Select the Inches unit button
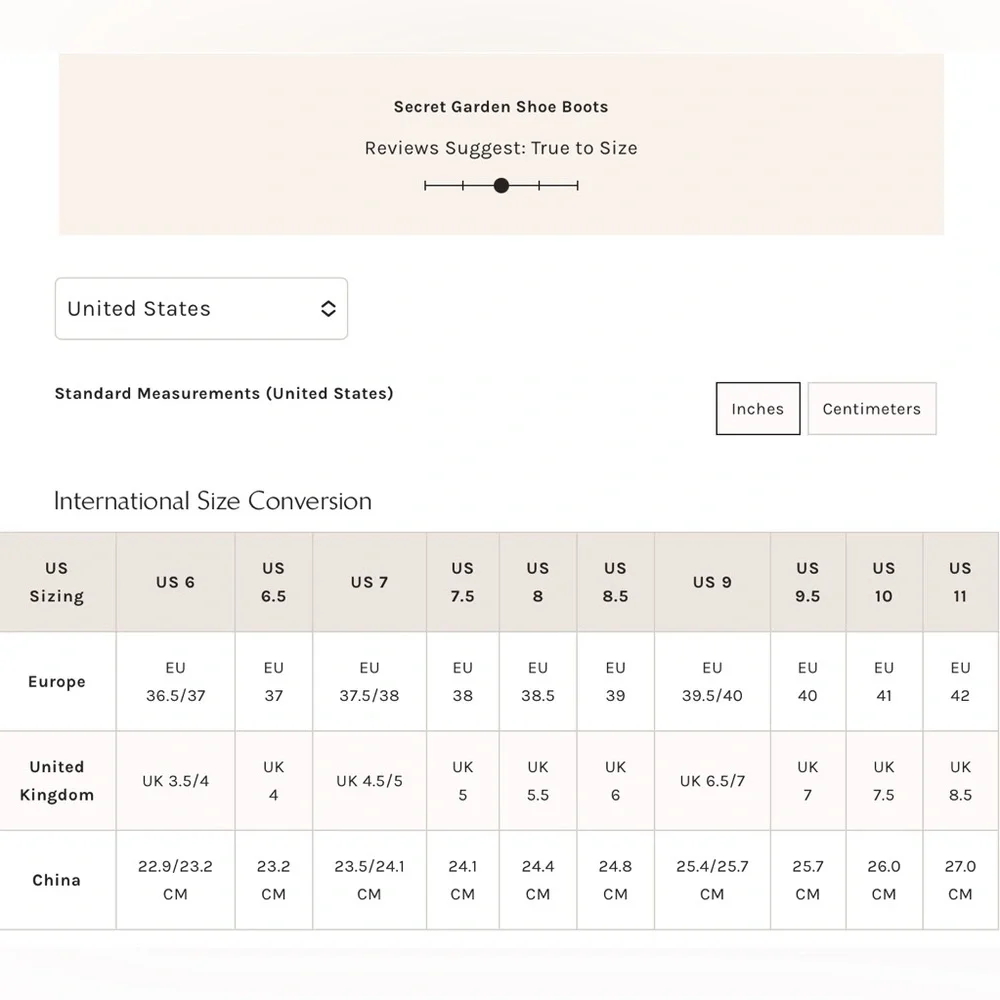Image resolution: width=1000 pixels, height=1000 pixels. (758, 409)
